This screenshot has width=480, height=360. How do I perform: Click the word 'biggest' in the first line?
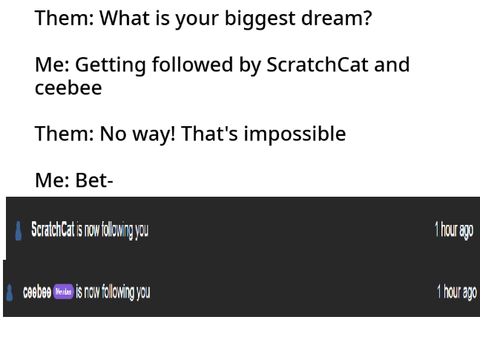point(260,19)
